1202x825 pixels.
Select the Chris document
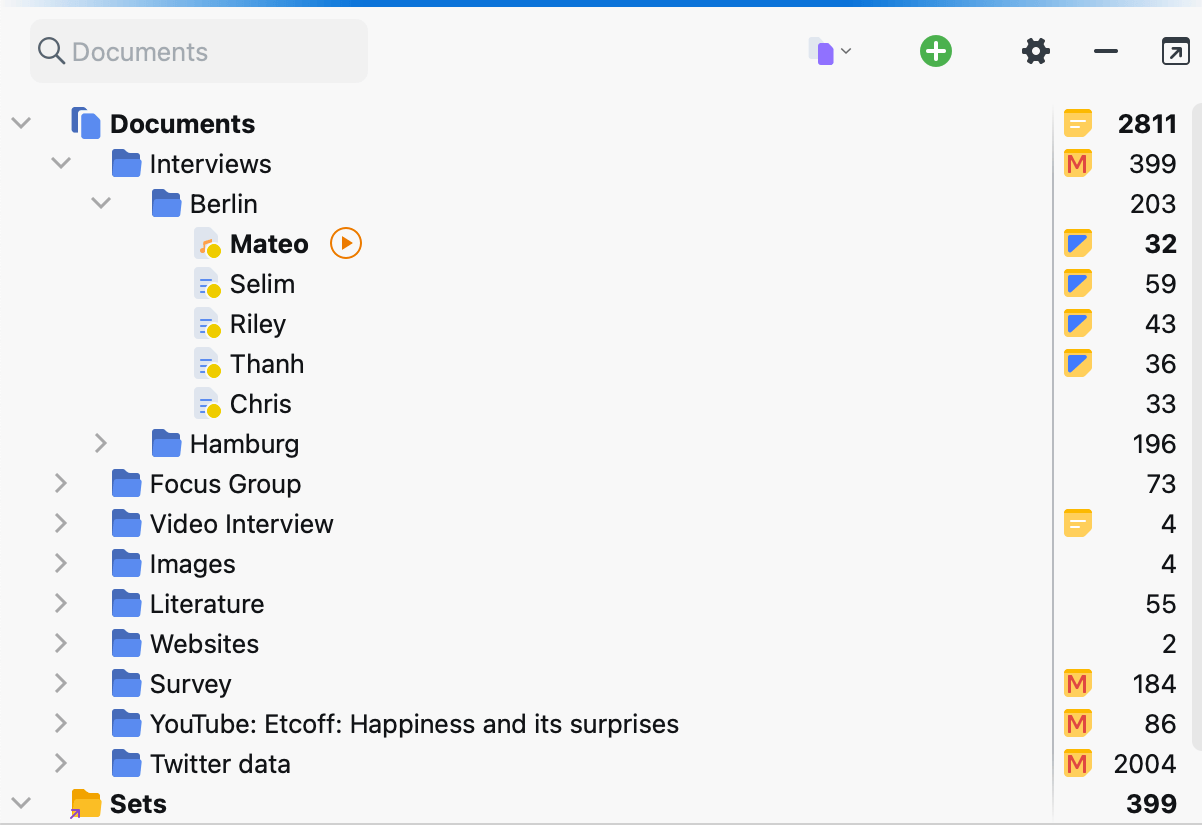[x=260, y=404]
